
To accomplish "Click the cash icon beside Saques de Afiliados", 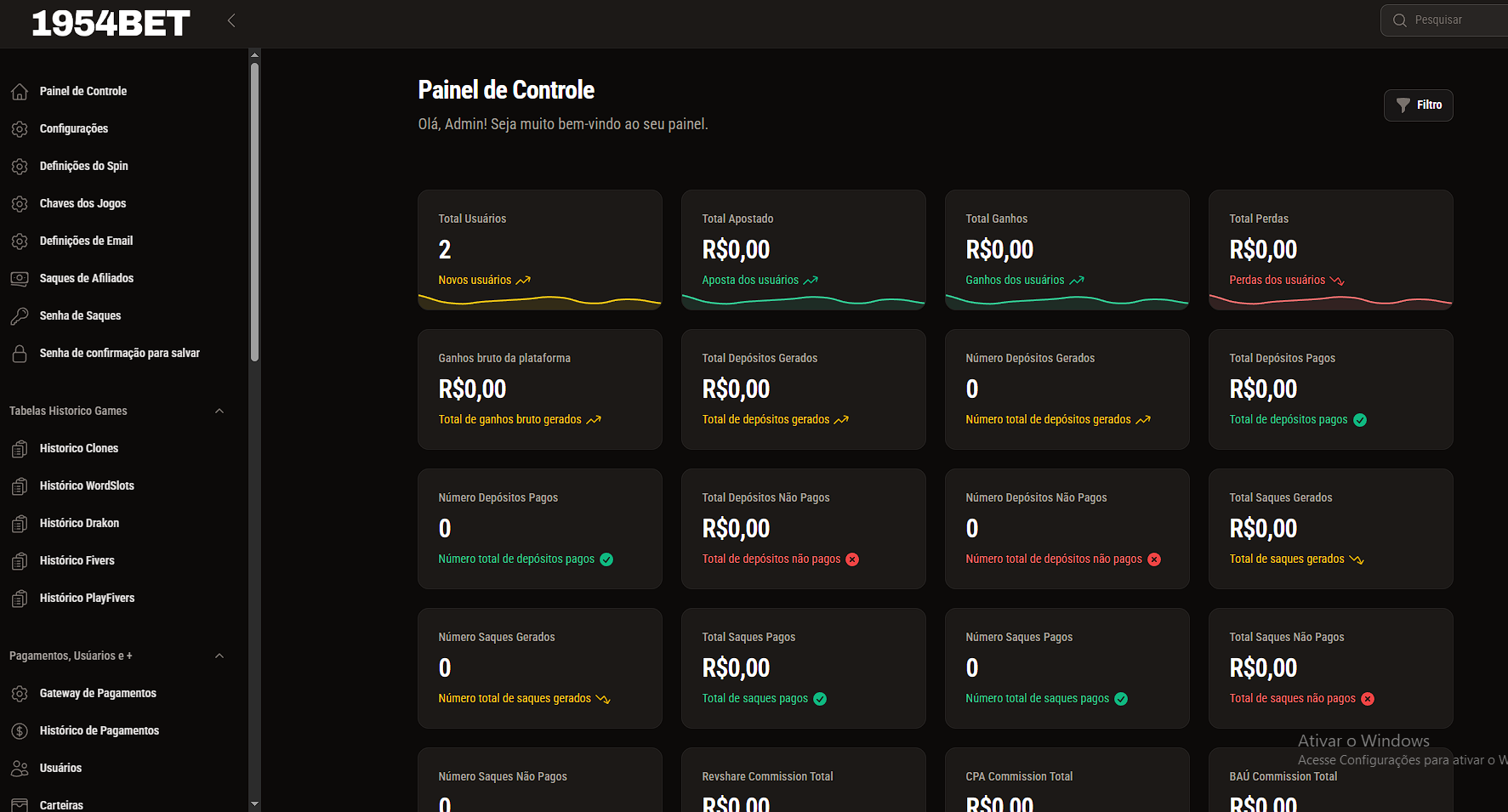I will pyautogui.click(x=20, y=279).
